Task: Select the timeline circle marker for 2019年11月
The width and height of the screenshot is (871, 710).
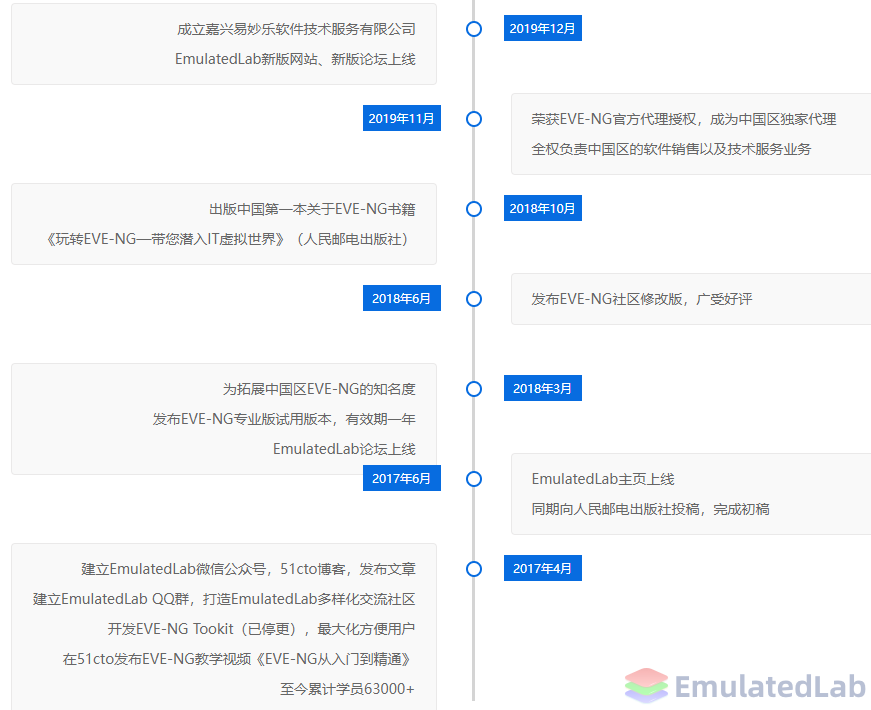Action: [474, 119]
